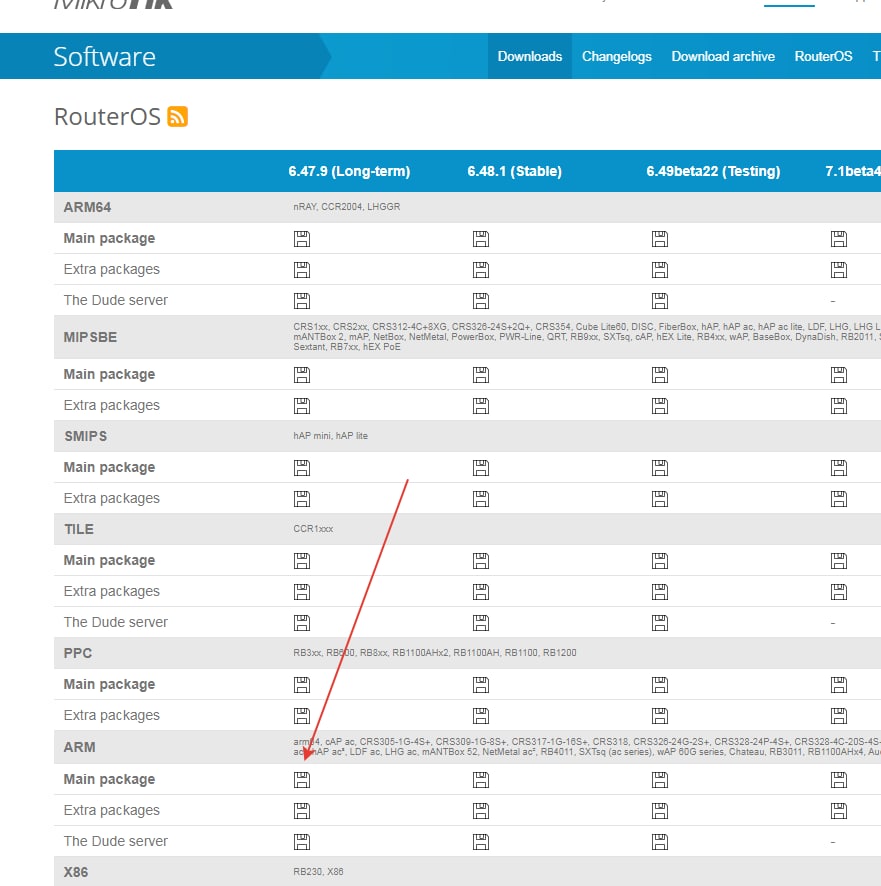Download ARM64 Extra packages 6.47.9 Long-term
Image resolution: width=881 pixels, height=886 pixels.
(302, 270)
